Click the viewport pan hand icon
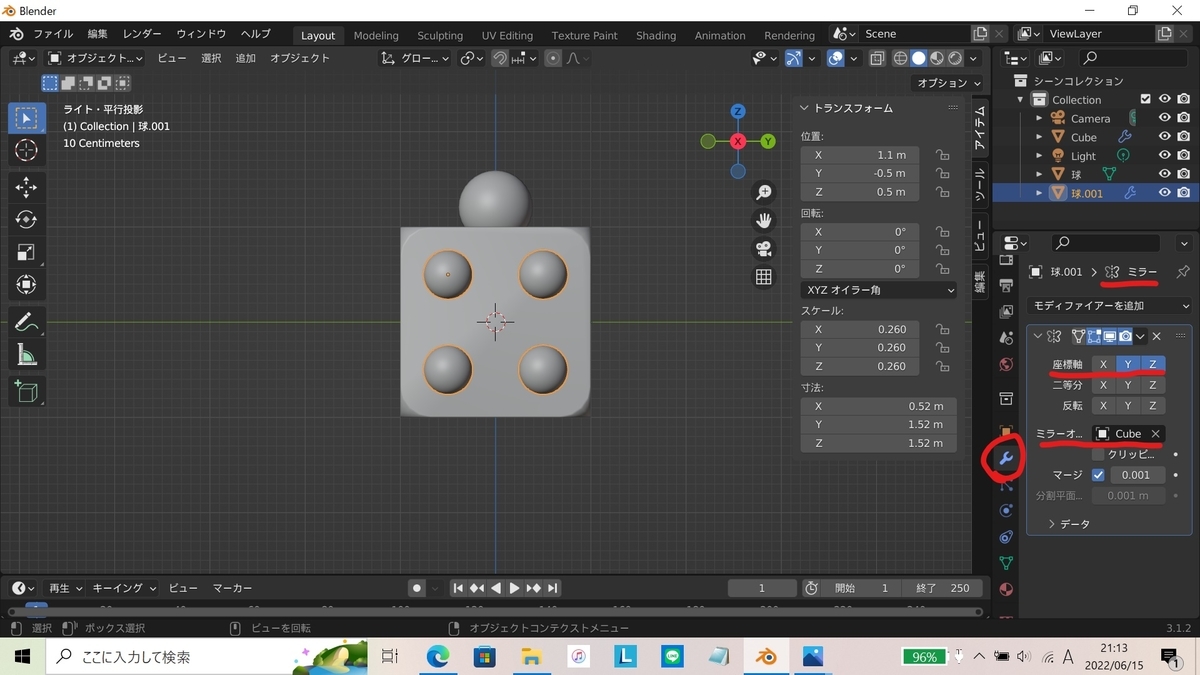This screenshot has height=675, width=1200. tap(764, 220)
